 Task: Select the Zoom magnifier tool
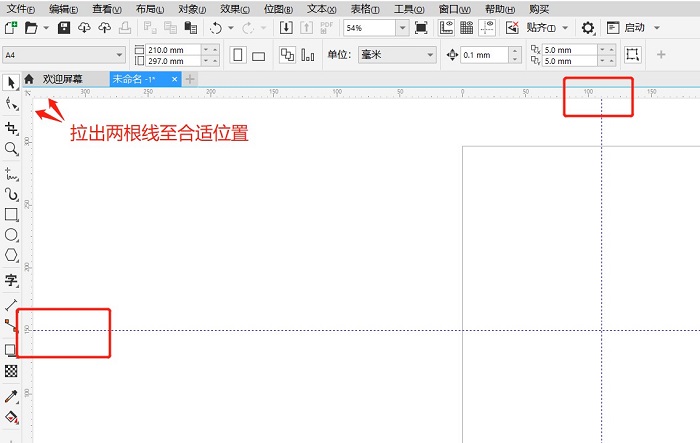(x=11, y=149)
